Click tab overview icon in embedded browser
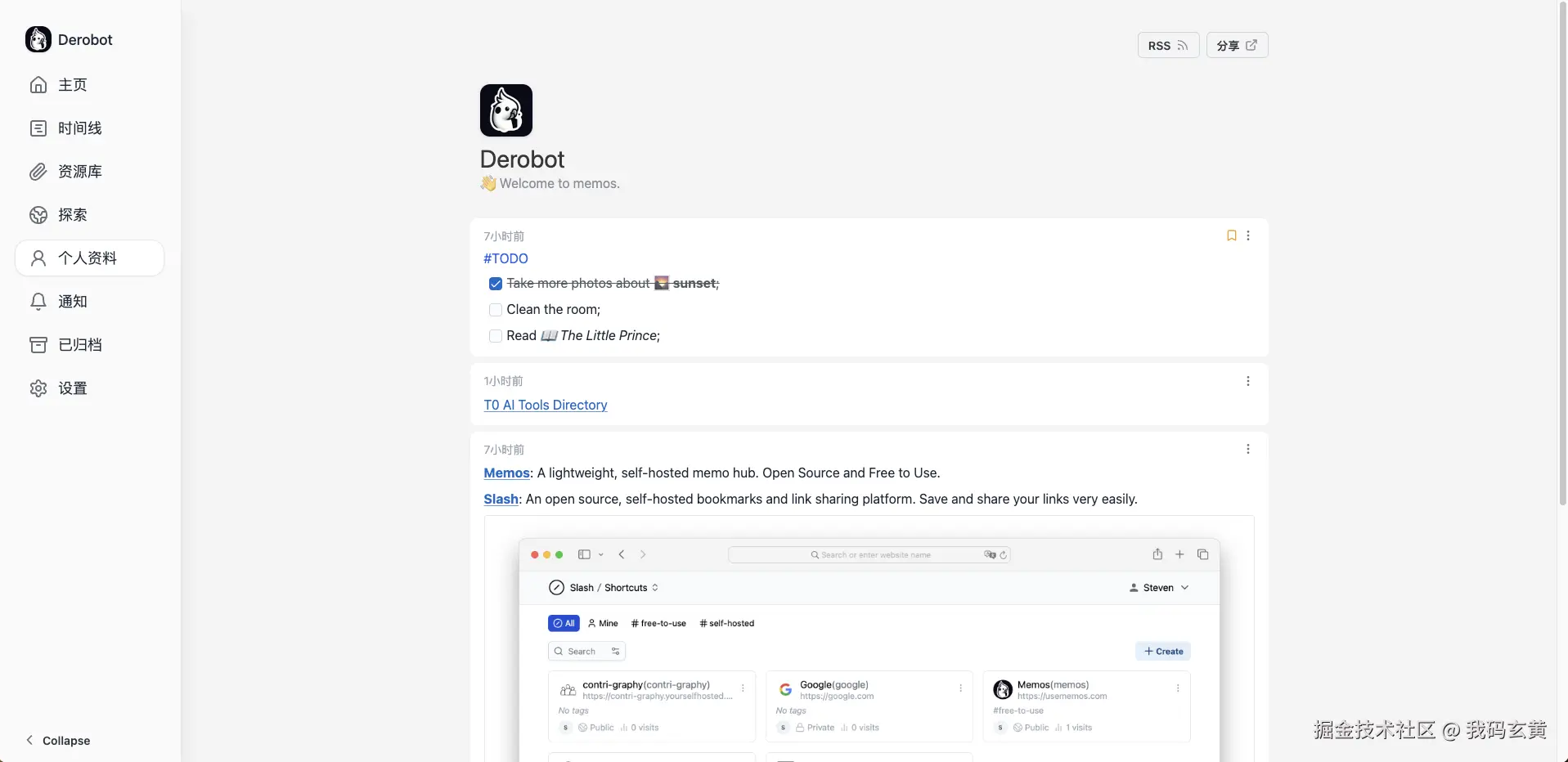Screen dimensions: 1568x762 pyautogui.click(x=1202, y=554)
